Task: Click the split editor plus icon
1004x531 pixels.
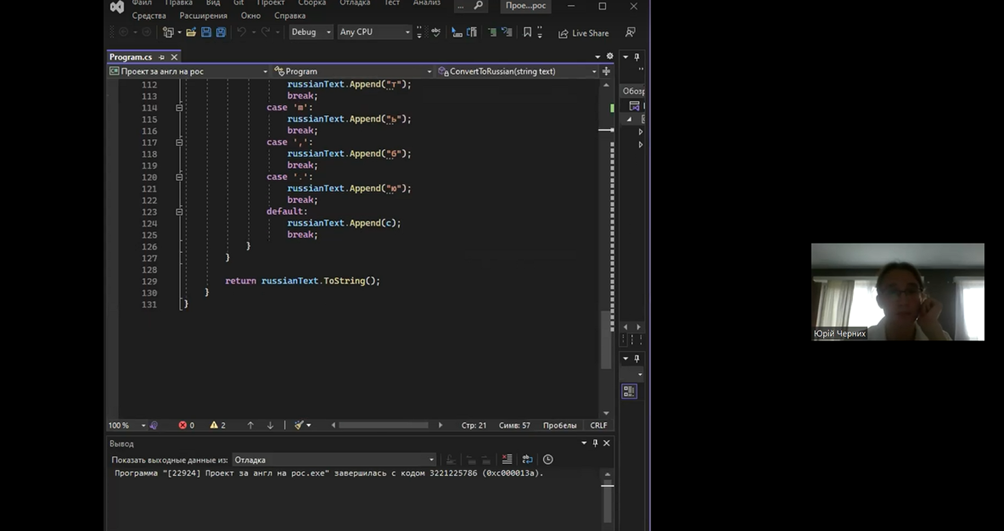Action: pos(606,71)
